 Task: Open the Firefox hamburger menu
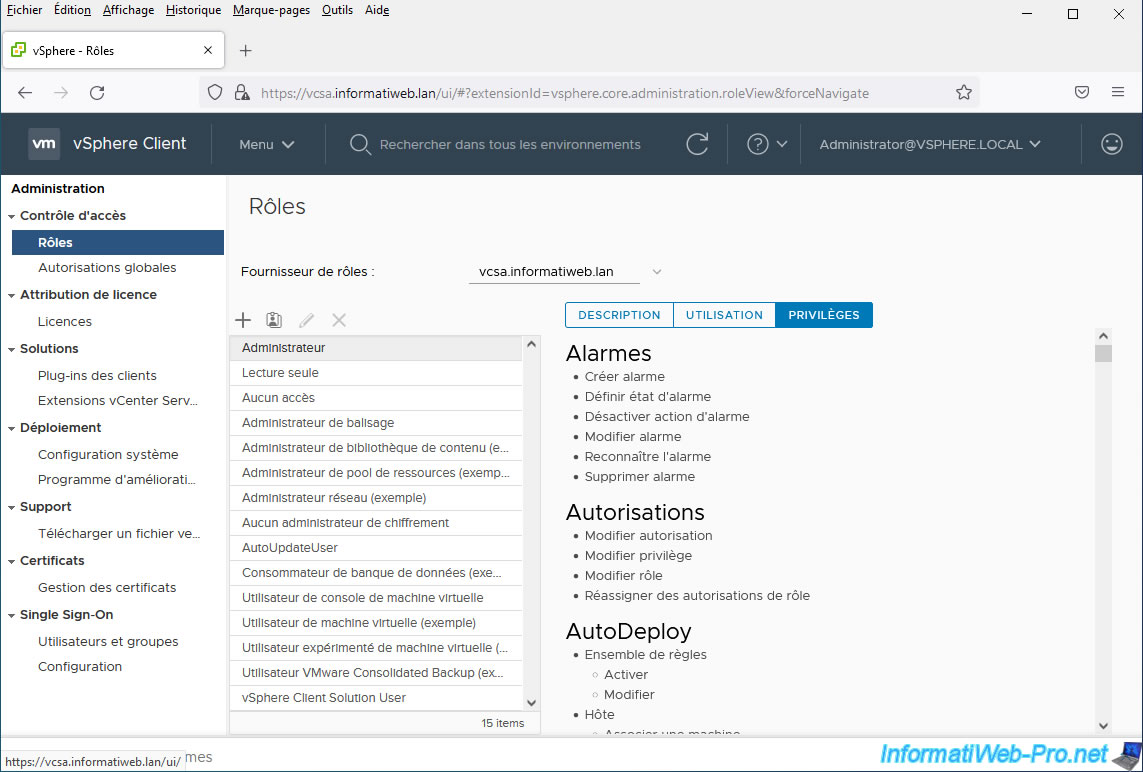pyautogui.click(x=1118, y=93)
